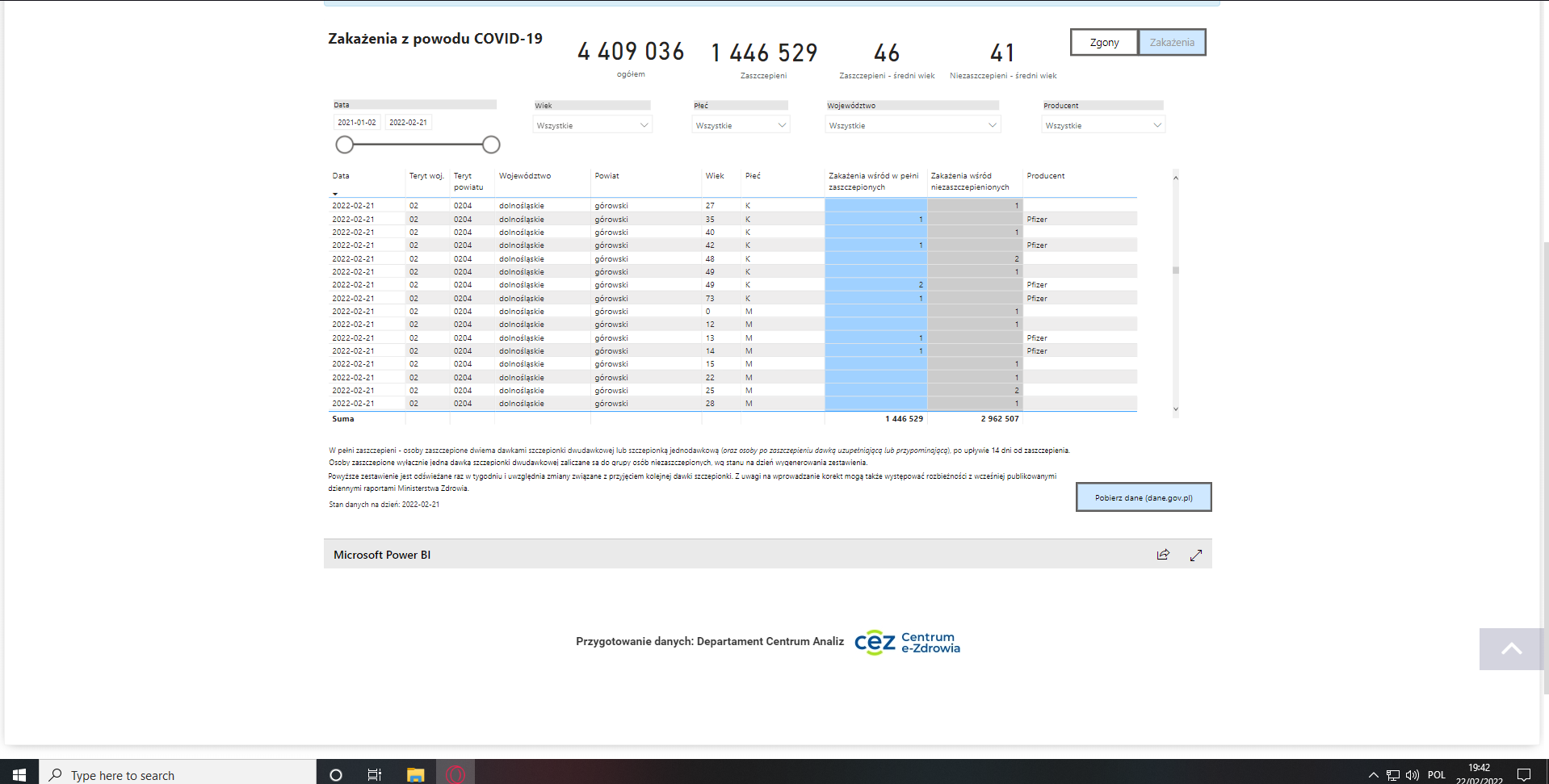This screenshot has width=1549, height=784.
Task: Click the end date field 2022-02-21
Action: click(x=408, y=123)
